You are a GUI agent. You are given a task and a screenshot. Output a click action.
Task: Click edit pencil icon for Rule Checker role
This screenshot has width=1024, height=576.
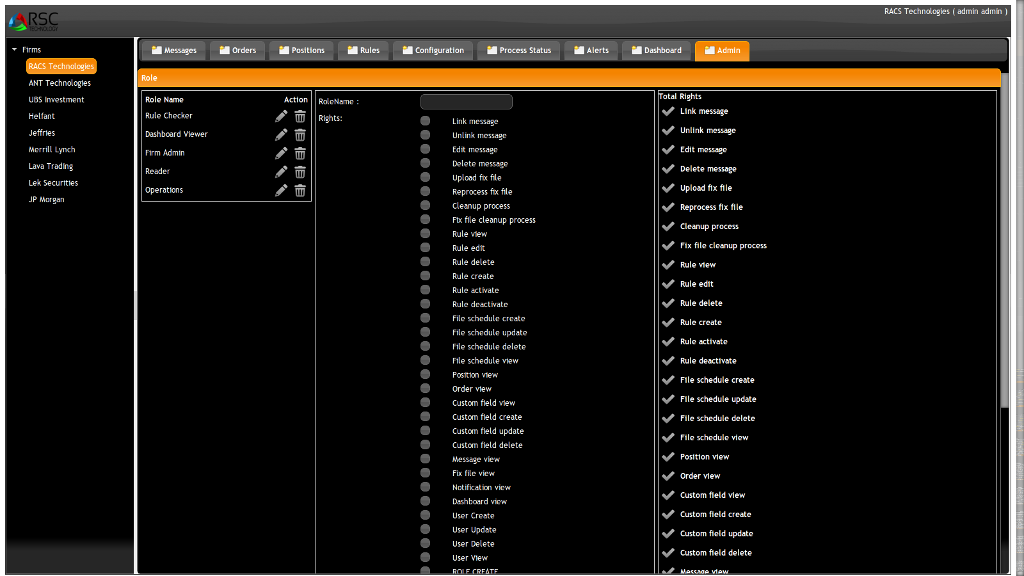coord(281,116)
